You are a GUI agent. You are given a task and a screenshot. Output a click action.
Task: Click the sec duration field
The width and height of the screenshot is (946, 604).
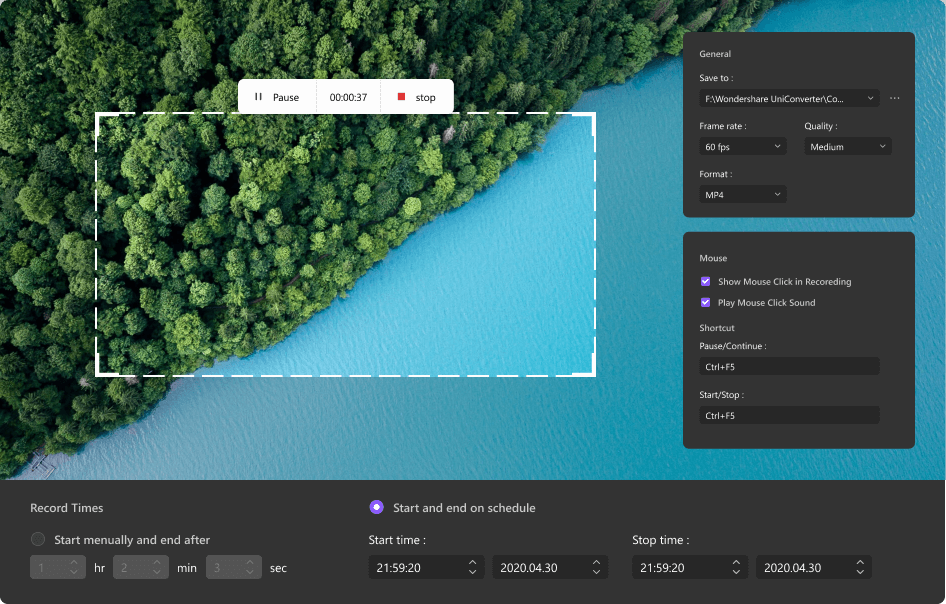(x=233, y=567)
